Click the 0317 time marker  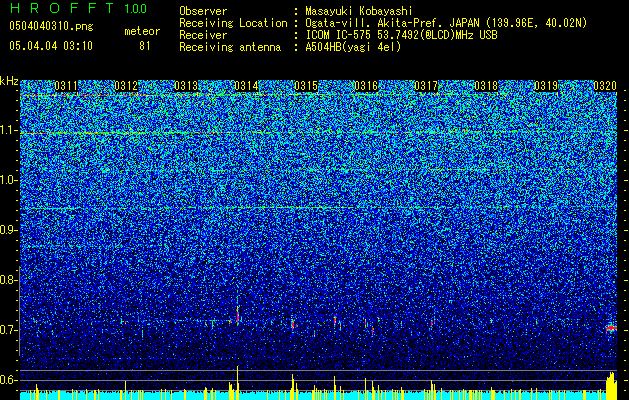pos(426,86)
